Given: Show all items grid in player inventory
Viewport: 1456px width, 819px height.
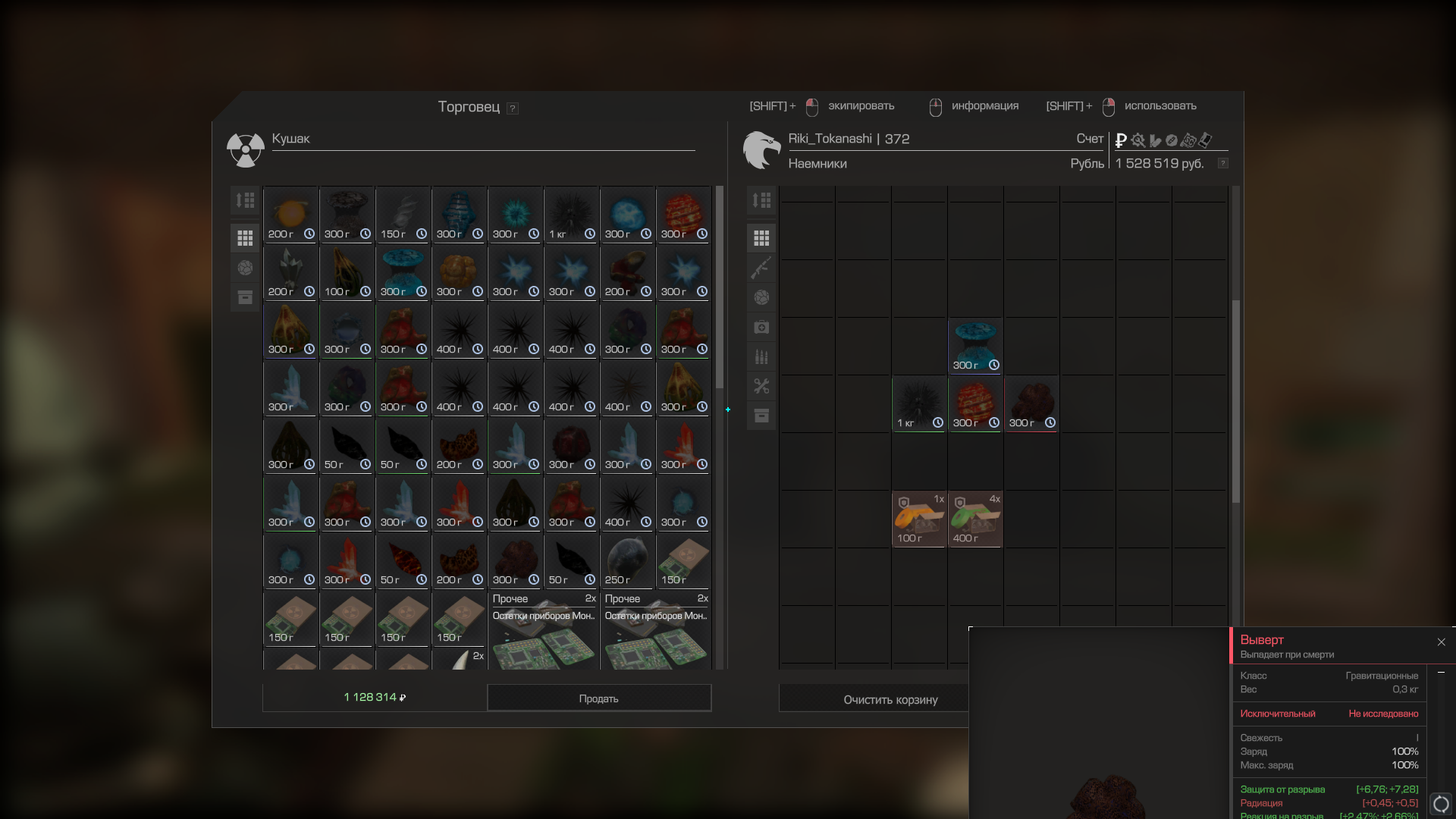Looking at the screenshot, I should click(x=761, y=238).
